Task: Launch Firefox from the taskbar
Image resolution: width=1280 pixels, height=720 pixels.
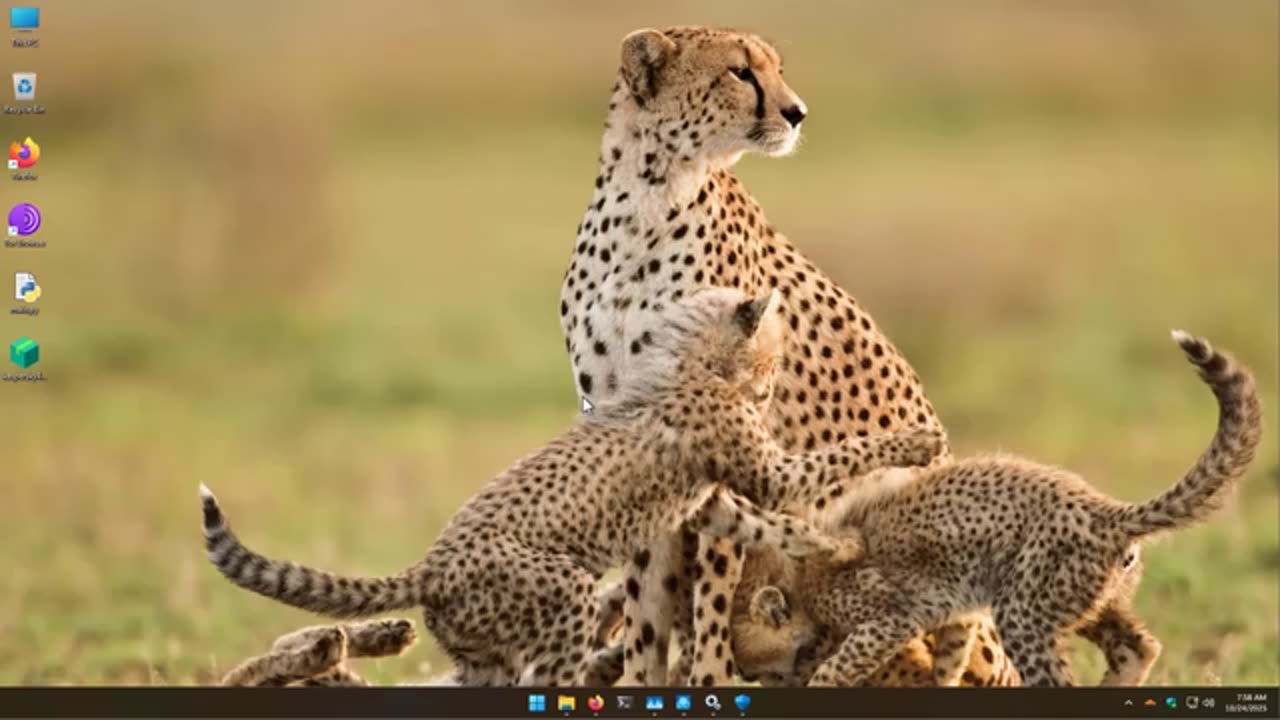Action: click(x=596, y=703)
